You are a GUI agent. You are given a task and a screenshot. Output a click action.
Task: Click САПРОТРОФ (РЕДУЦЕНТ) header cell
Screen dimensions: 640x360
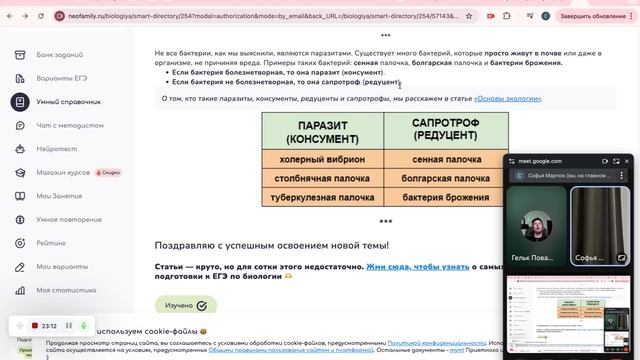point(446,130)
